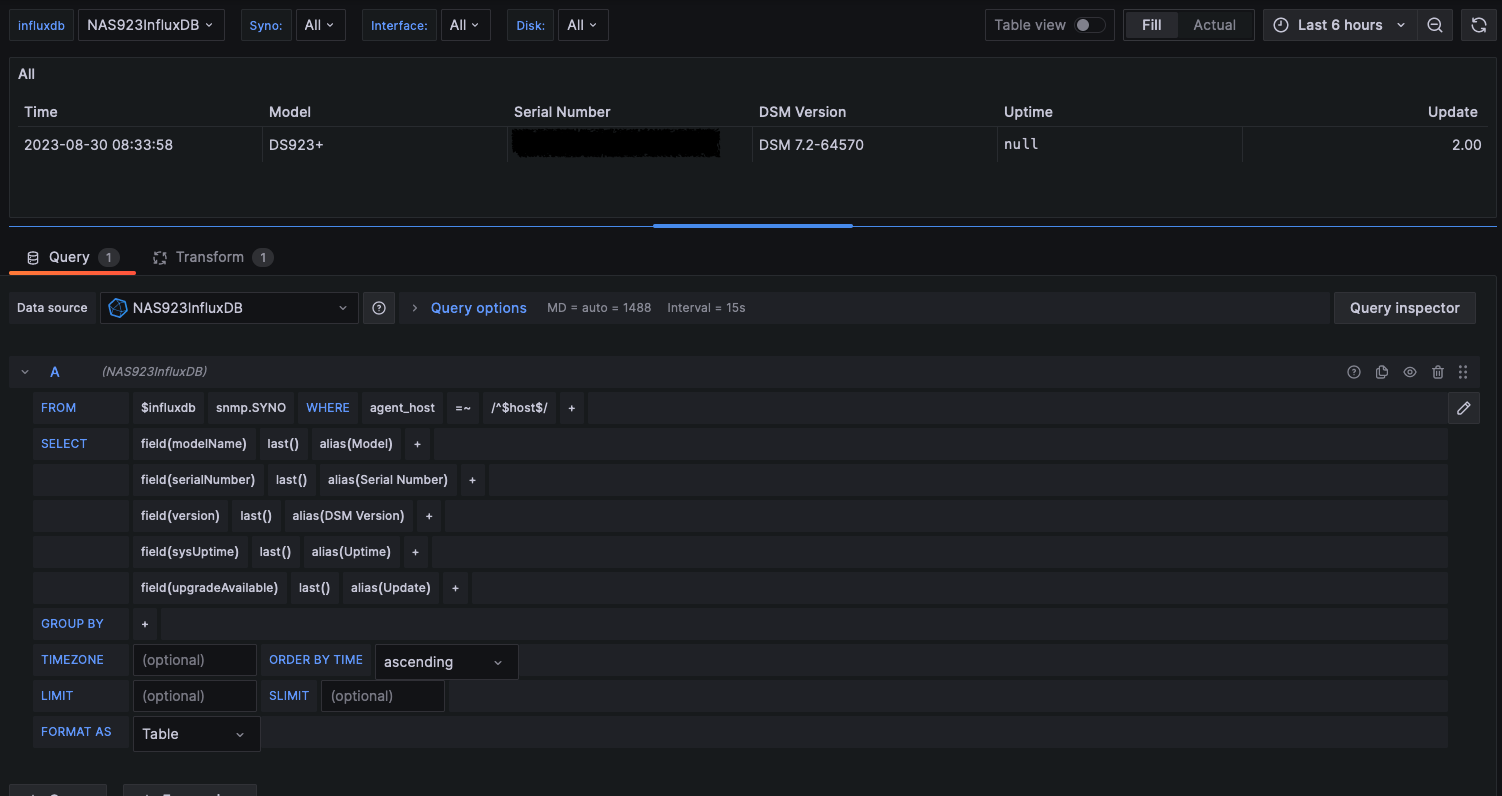Viewport: 1502px width, 796px height.
Task: Grab the drag handle for query A
Action: coord(1463,372)
